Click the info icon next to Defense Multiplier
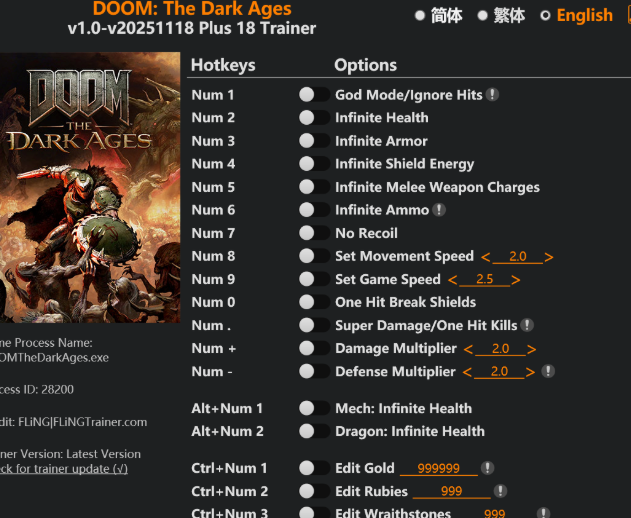 548,371
